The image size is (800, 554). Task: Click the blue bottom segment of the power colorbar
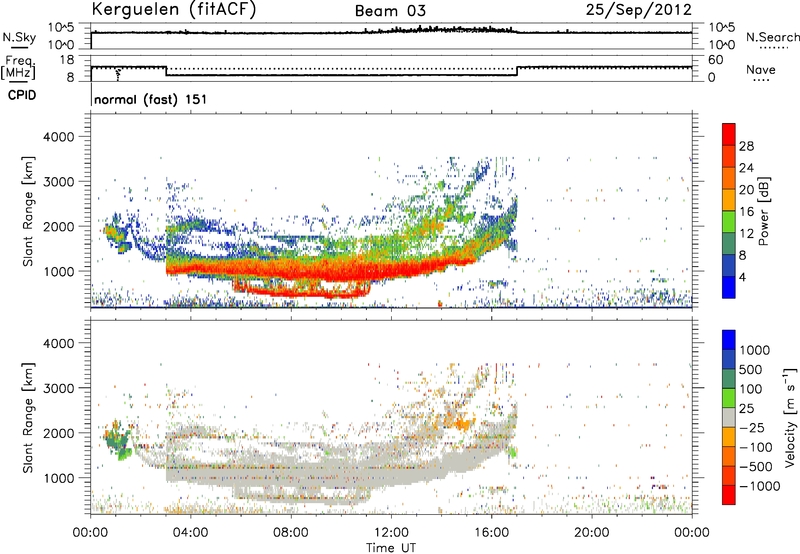[x=729, y=287]
